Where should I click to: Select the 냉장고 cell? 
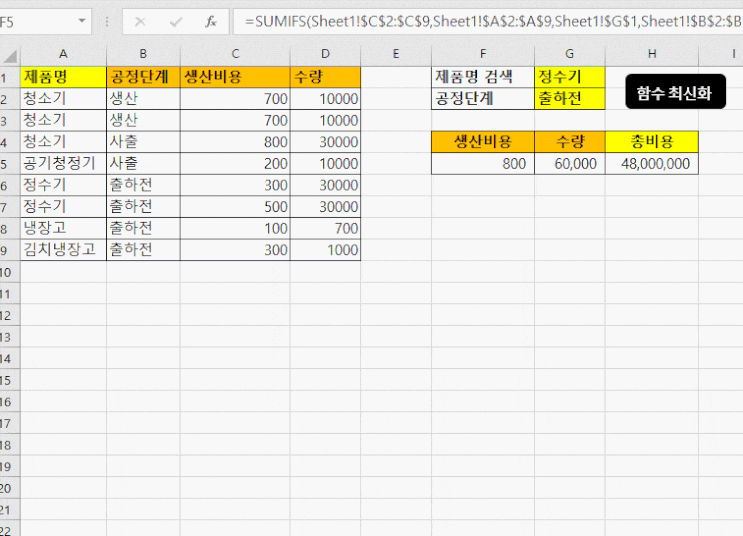coord(63,228)
